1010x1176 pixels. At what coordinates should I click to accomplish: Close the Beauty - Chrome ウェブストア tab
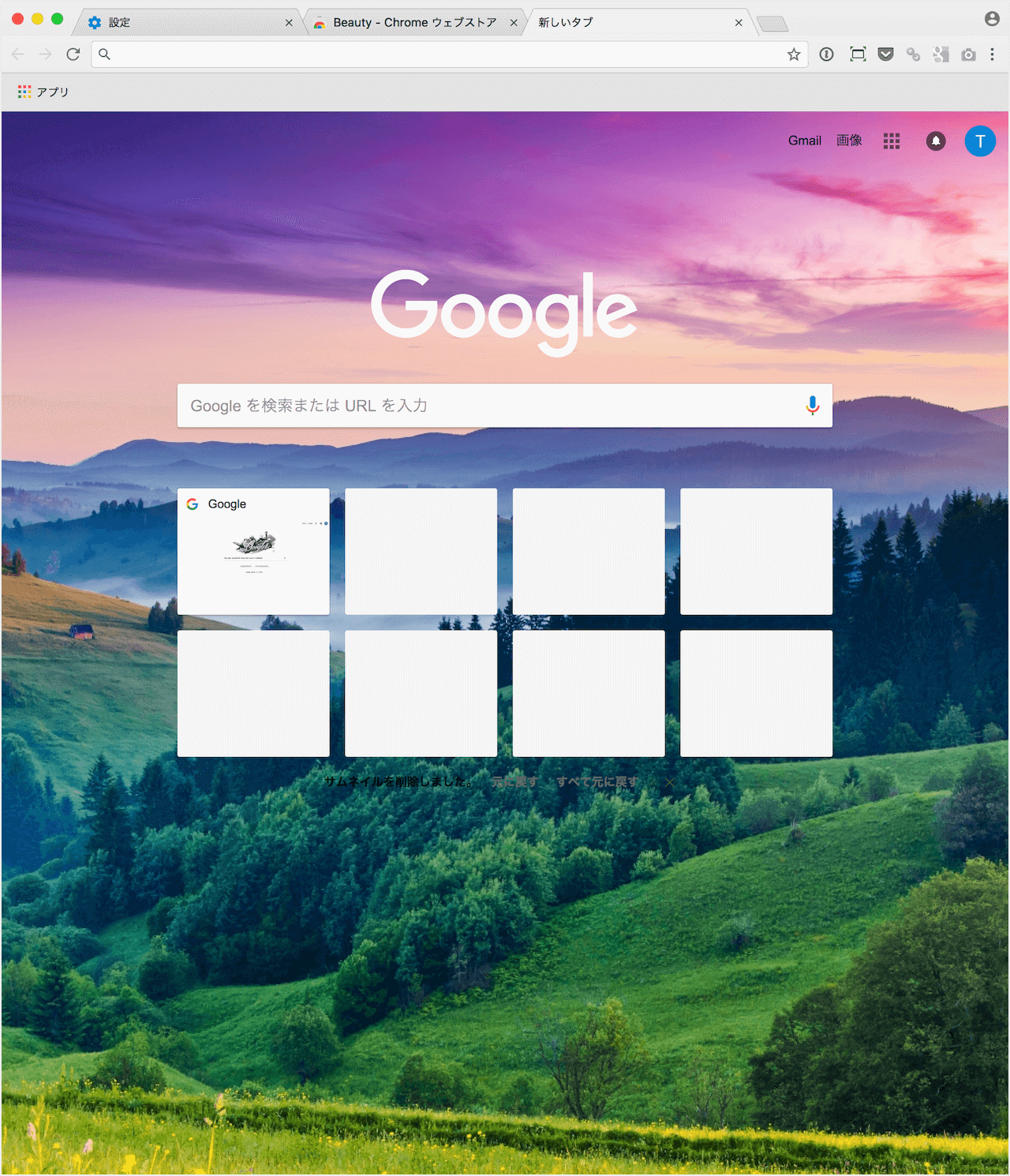pos(514,23)
